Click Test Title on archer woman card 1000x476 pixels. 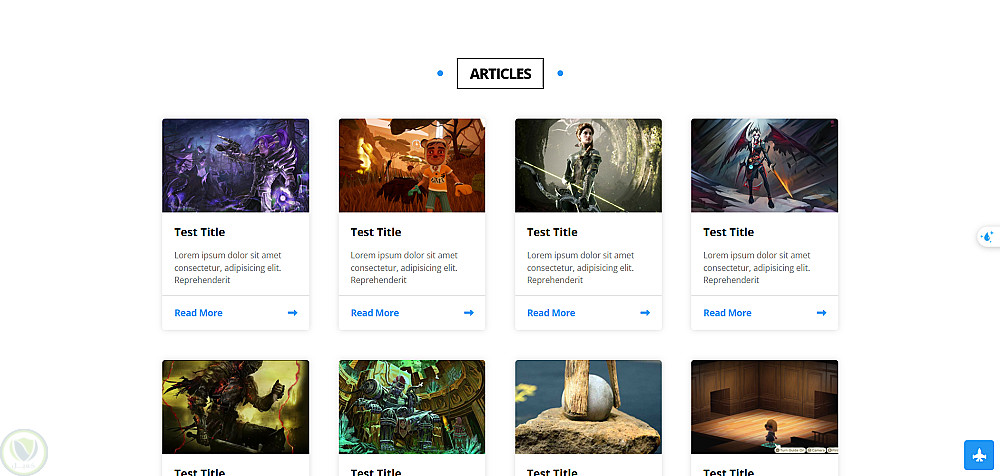tap(552, 232)
